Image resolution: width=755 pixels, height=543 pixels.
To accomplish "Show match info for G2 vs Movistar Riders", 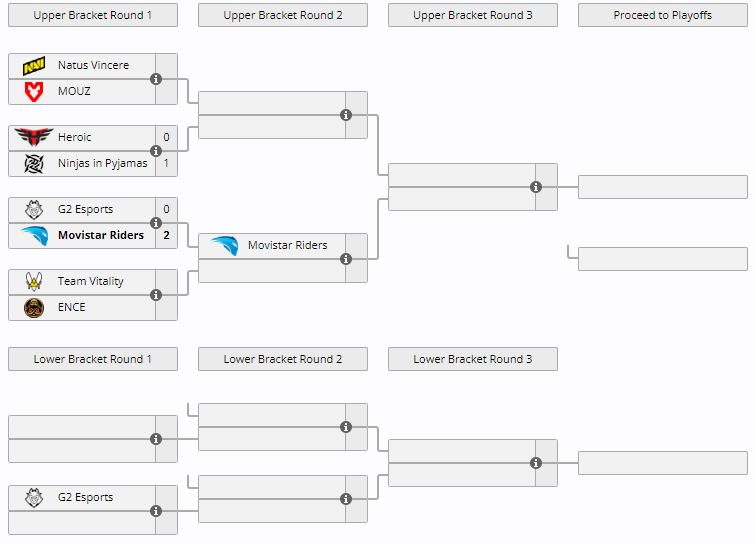I will tap(156, 223).
